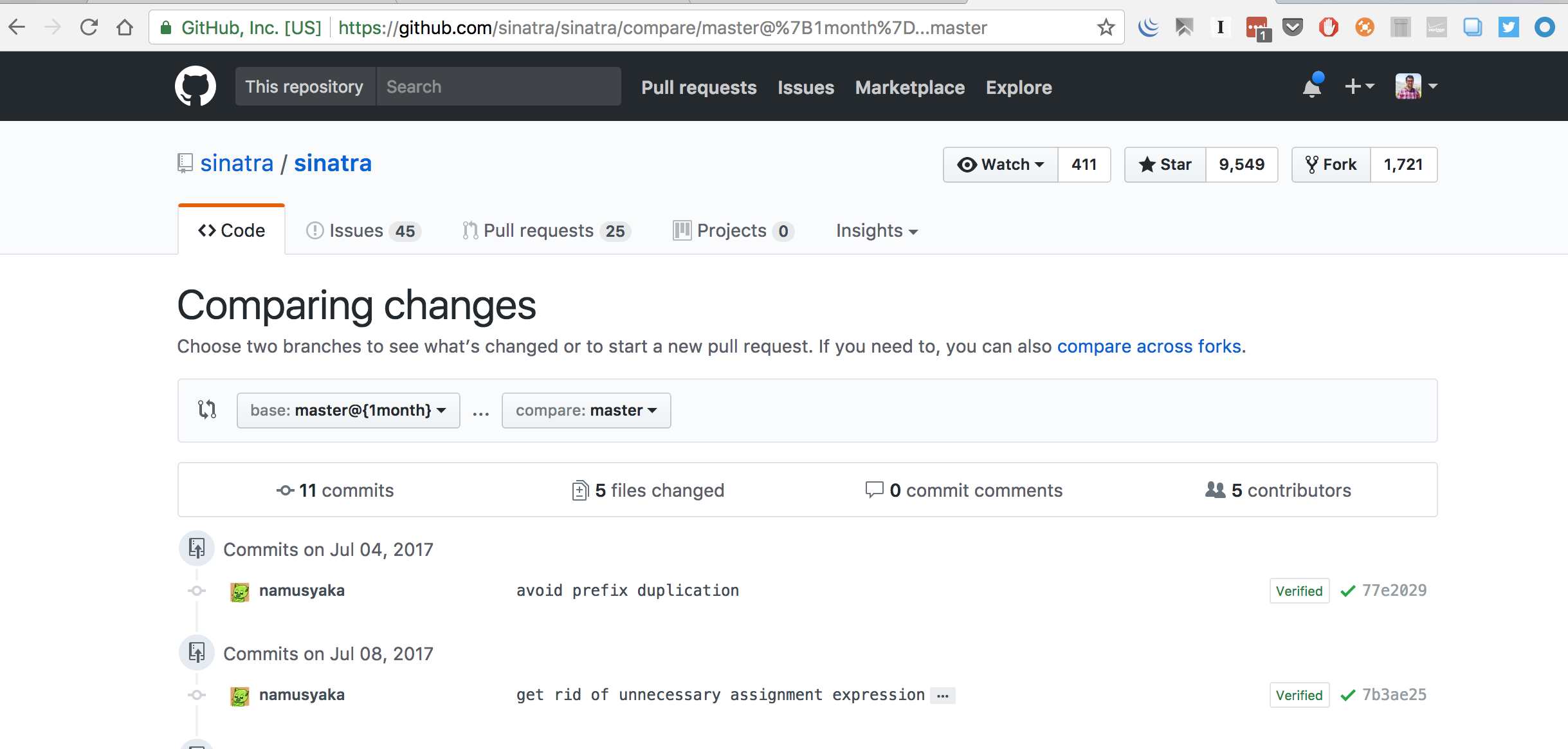View the 1,721 forks count
Image resolution: width=1568 pixels, height=749 pixels.
click(1403, 165)
